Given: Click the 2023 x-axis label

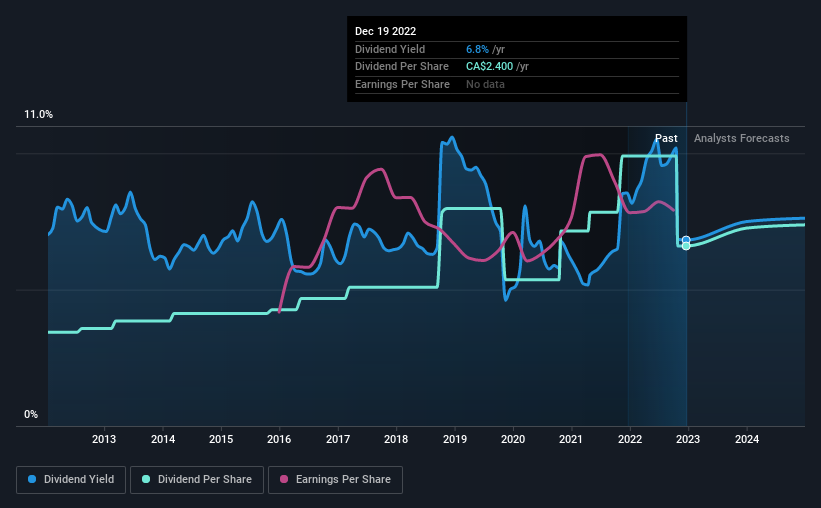Looking at the screenshot, I should [687, 439].
